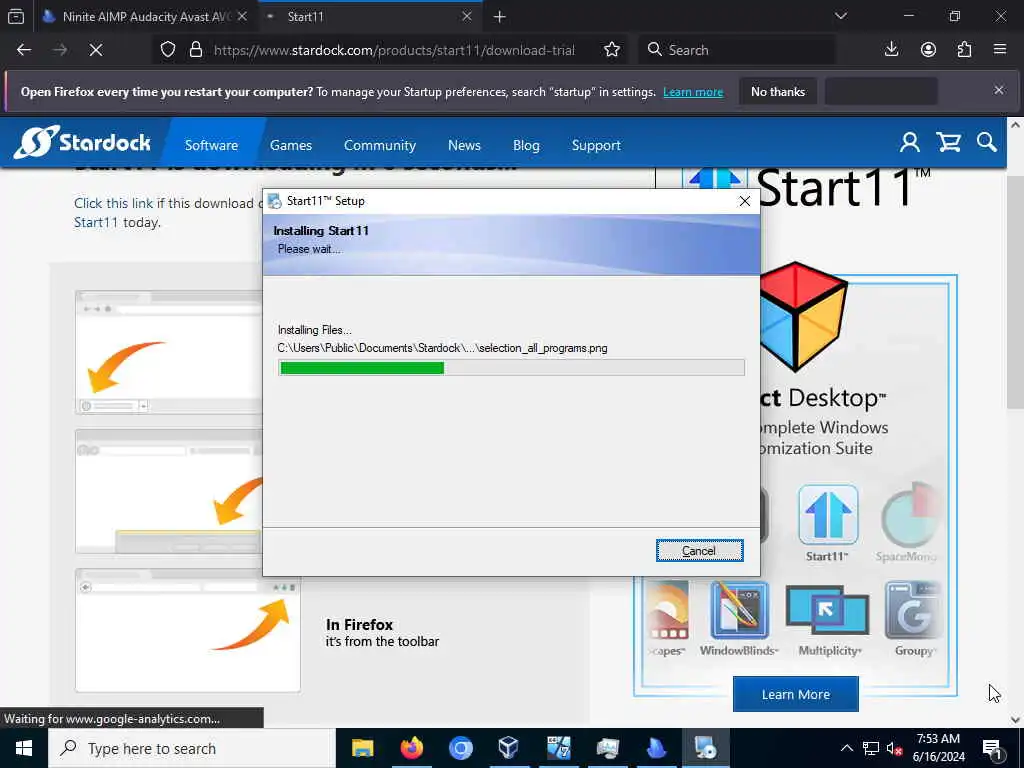Screen dimensions: 1024x768
Task: Open the Windows Start menu
Action: [x=24, y=748]
